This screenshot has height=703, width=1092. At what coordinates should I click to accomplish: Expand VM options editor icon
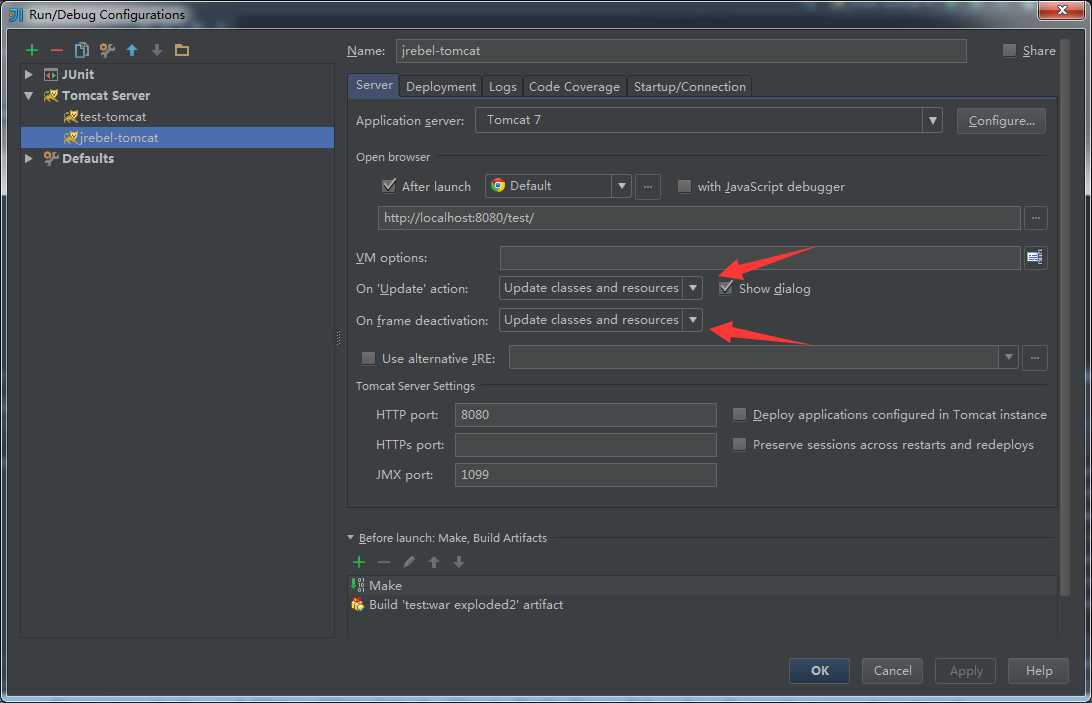click(x=1034, y=257)
